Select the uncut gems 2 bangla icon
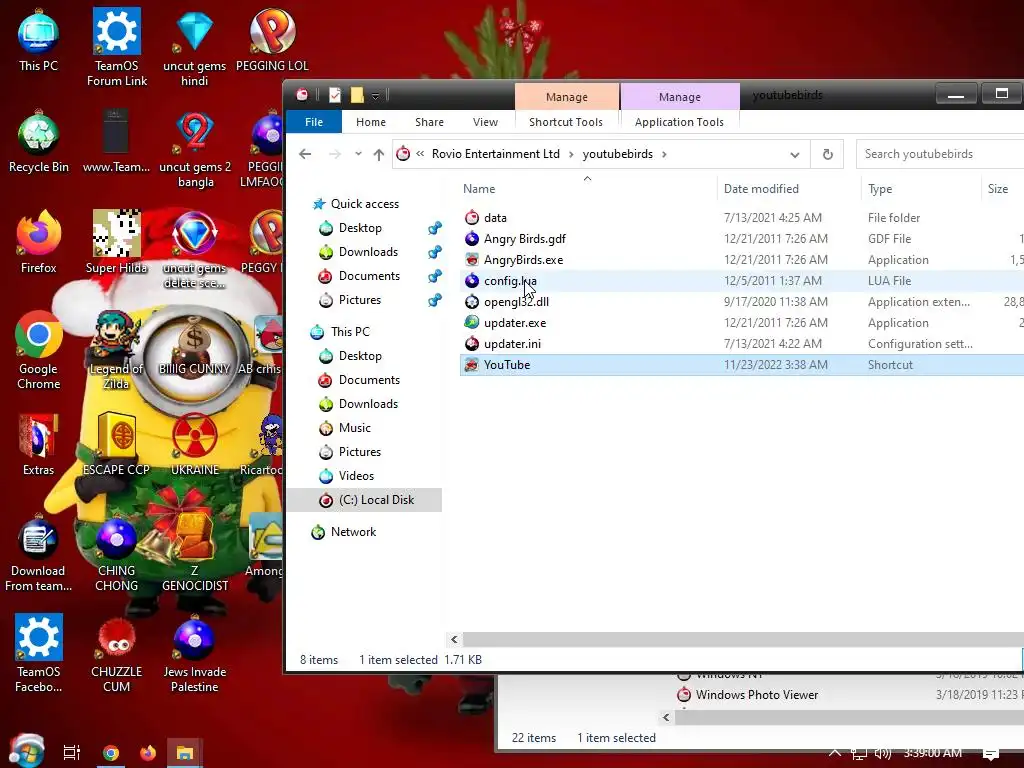Image resolution: width=1024 pixels, height=768 pixels. point(195,149)
